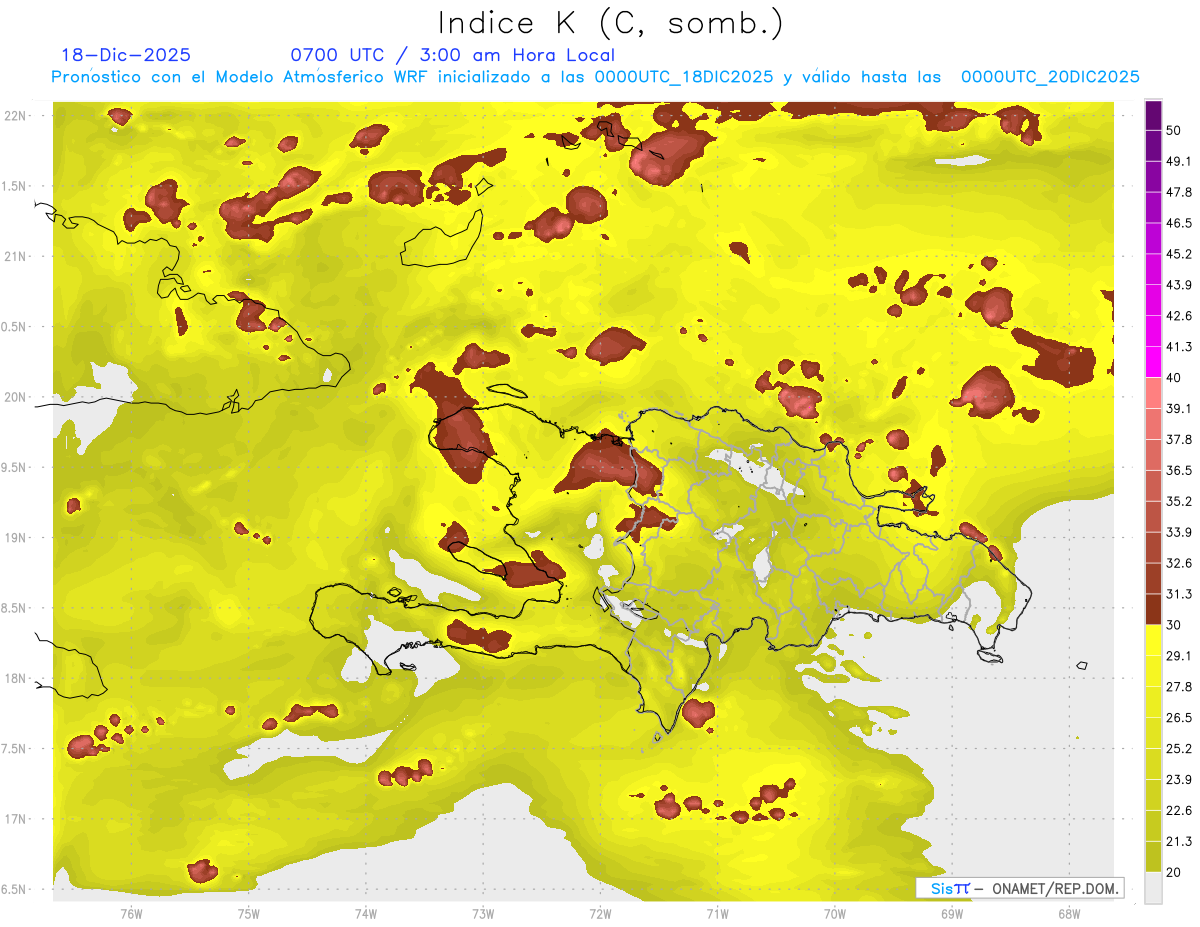Image resolution: width=1200 pixels, height=927 pixels.
Task: Click the colorbar label "36.5"
Action: [x=1178, y=471]
